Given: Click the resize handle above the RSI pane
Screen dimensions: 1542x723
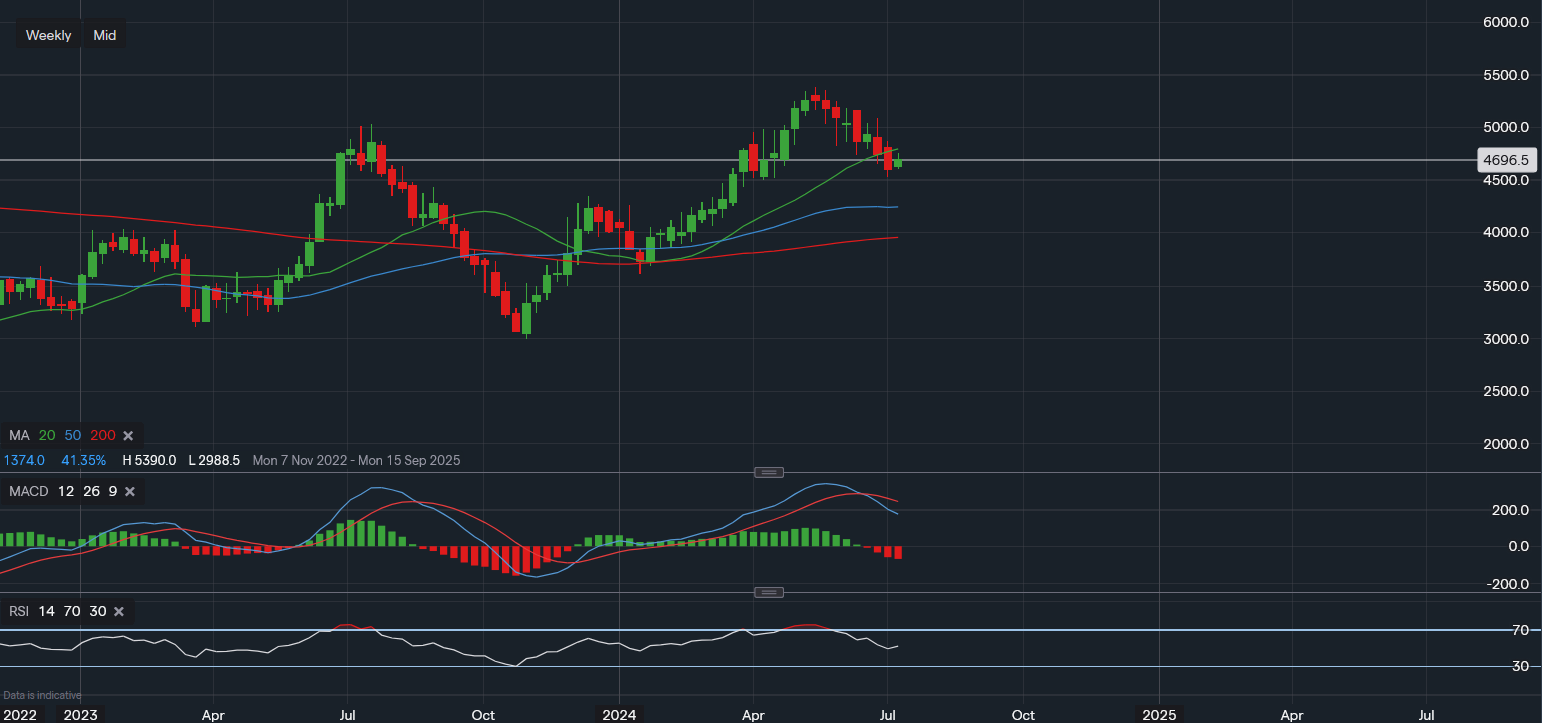Looking at the screenshot, I should 769,592.
